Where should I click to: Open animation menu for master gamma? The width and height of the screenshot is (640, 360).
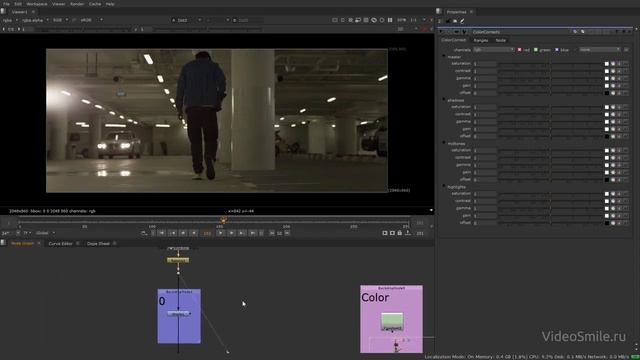coord(626,78)
